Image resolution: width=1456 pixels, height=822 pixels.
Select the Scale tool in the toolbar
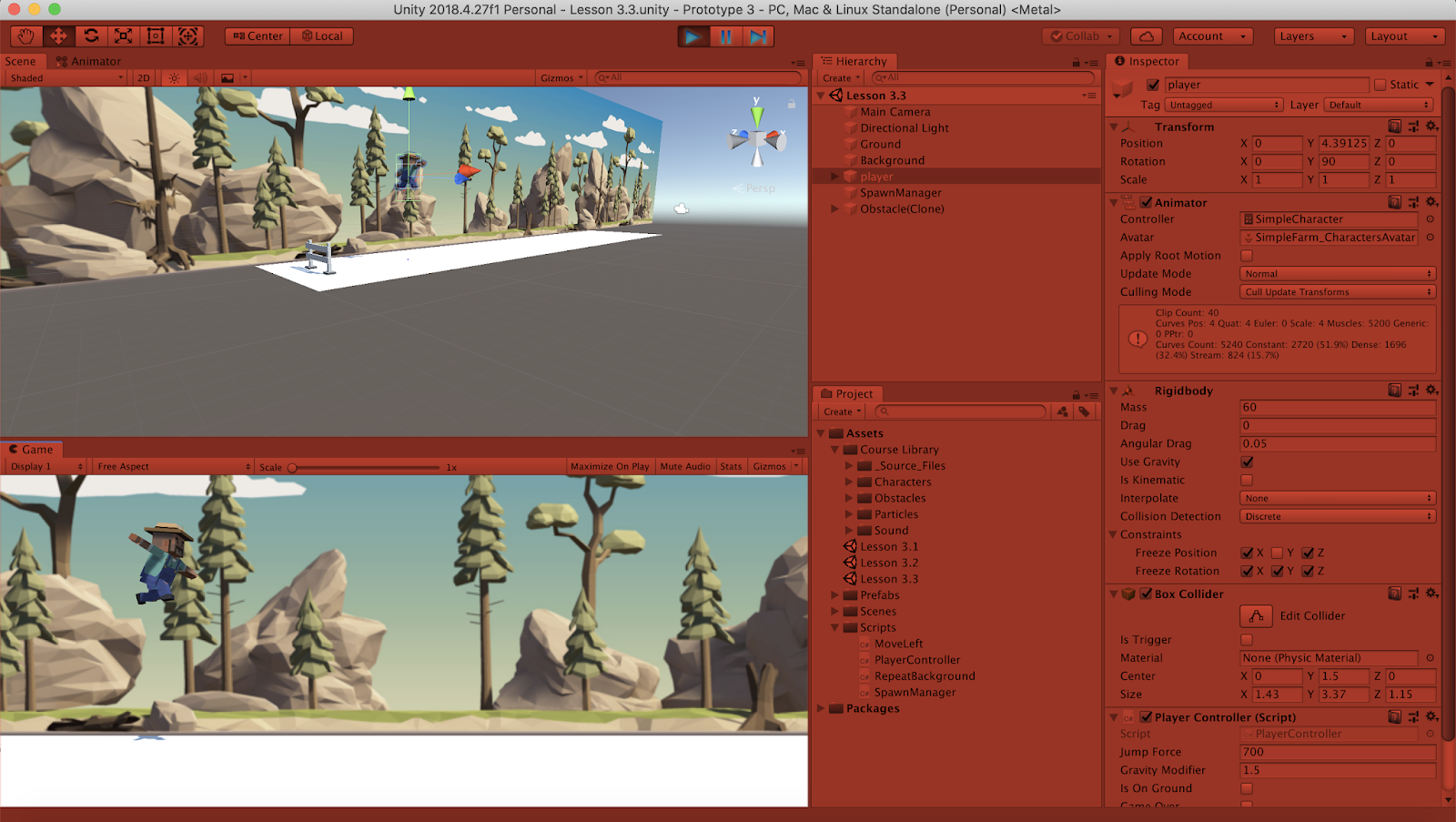point(123,36)
